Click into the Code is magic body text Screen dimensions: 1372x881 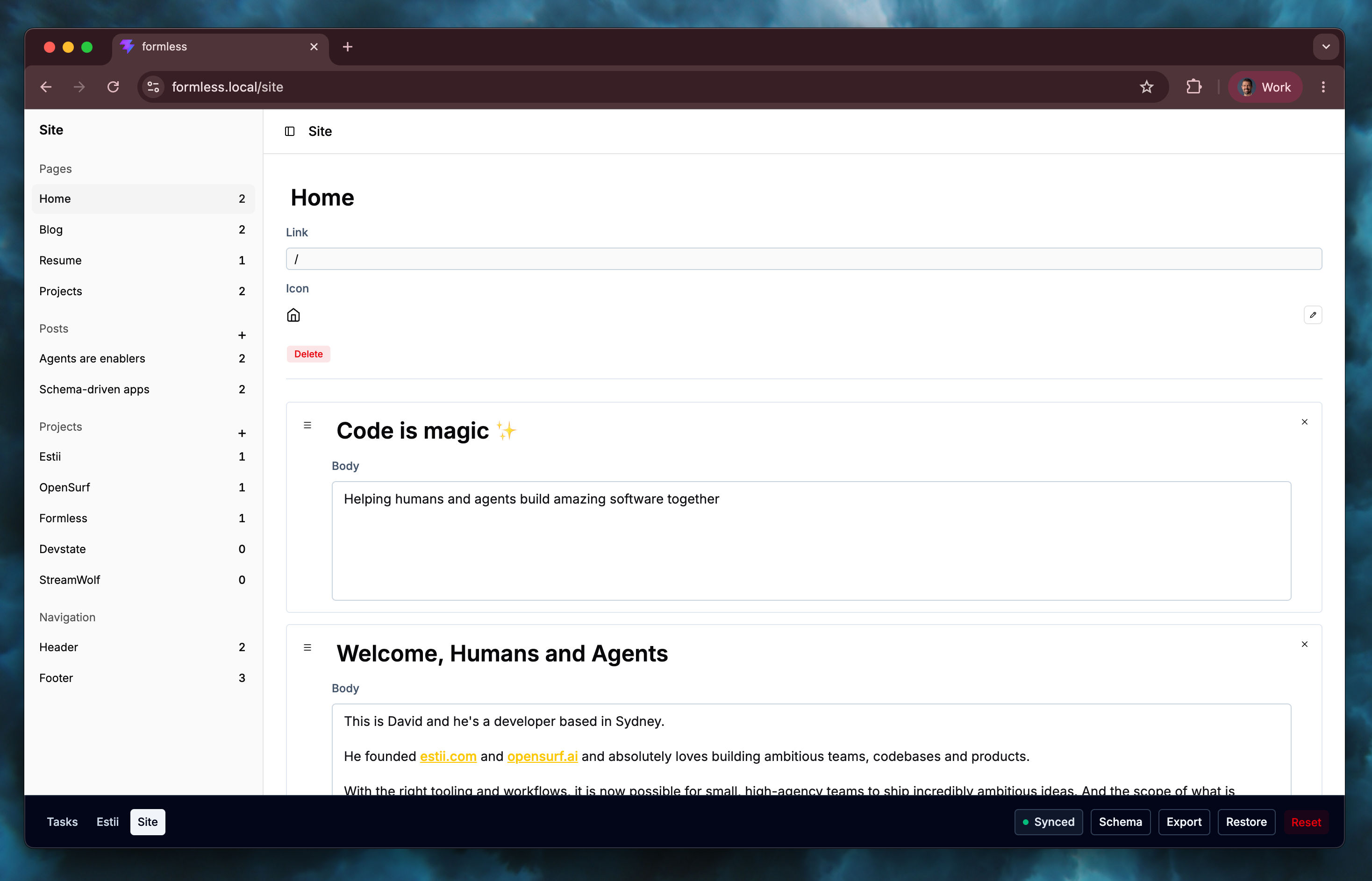pyautogui.click(x=811, y=541)
